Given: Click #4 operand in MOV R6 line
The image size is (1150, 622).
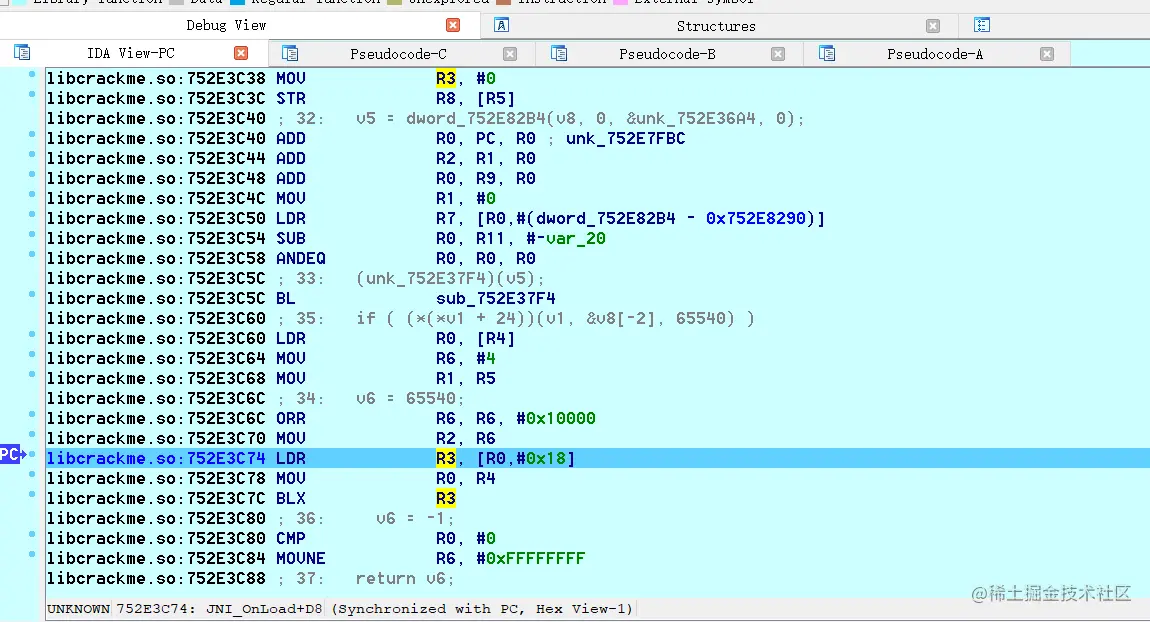Looking at the screenshot, I should tap(486, 359).
